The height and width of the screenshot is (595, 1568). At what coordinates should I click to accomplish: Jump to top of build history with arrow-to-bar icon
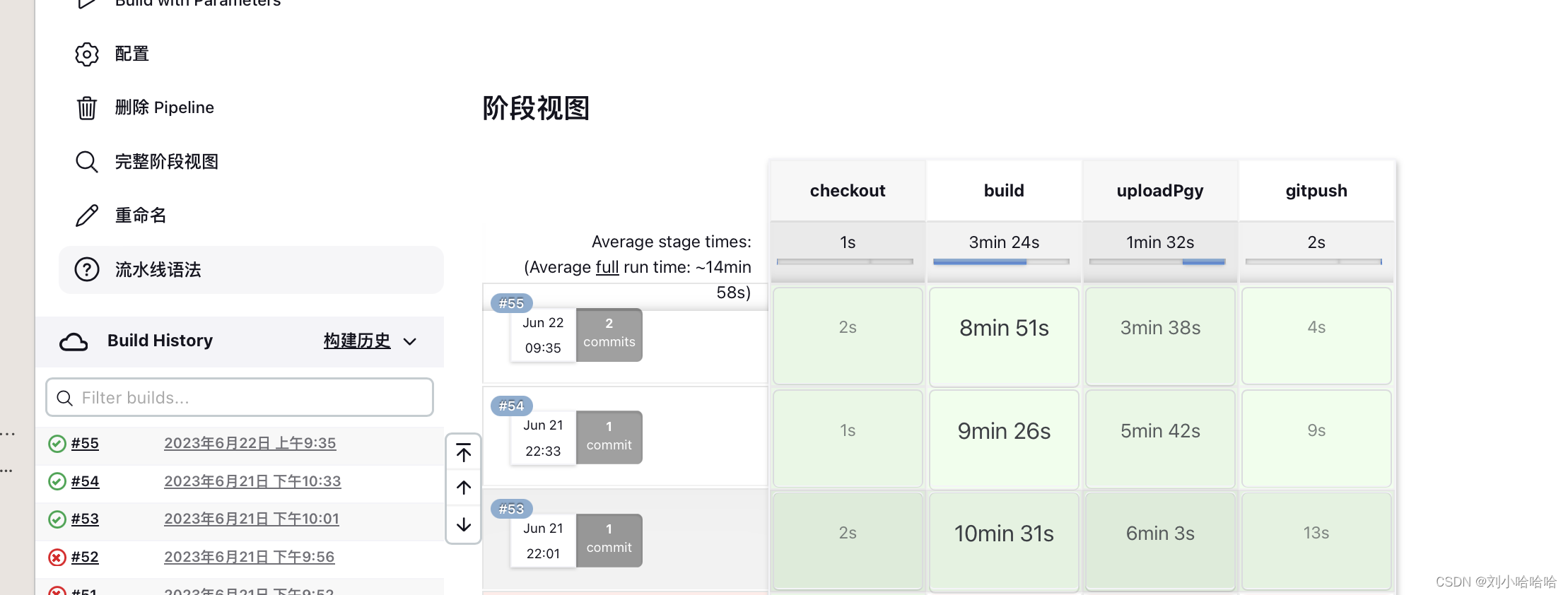point(464,452)
